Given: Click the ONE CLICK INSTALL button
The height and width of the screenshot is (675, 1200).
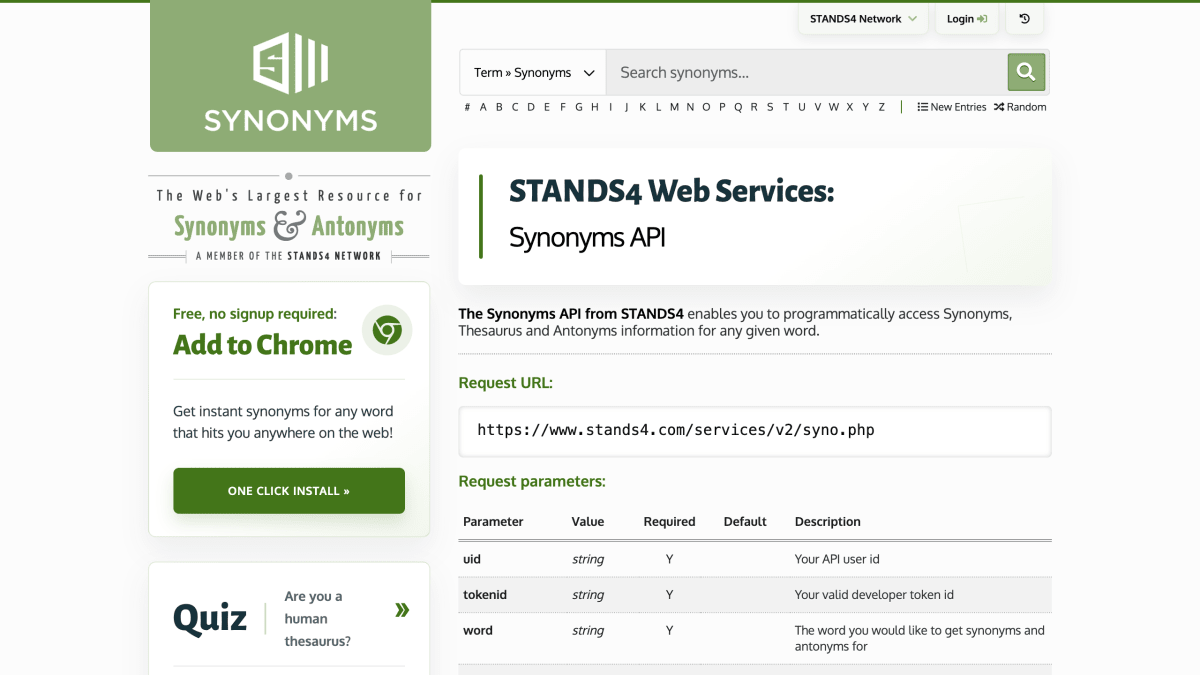Looking at the screenshot, I should [289, 491].
